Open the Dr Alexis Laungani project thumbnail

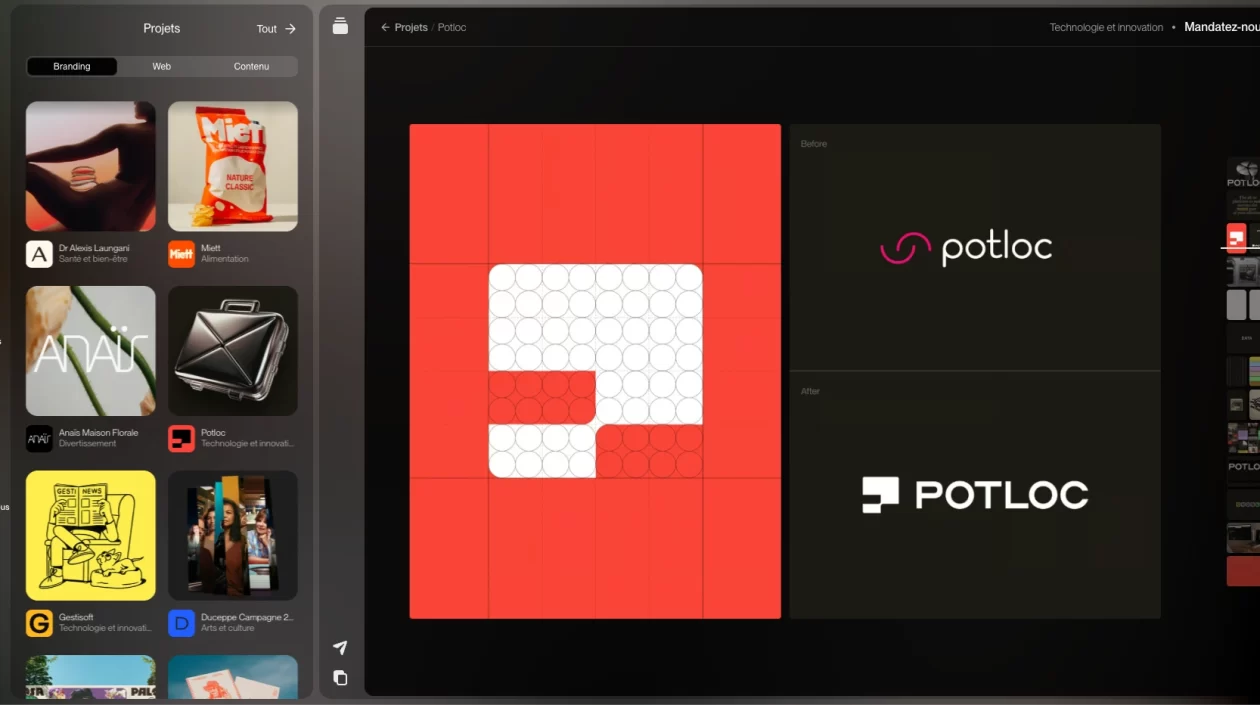[91, 166]
